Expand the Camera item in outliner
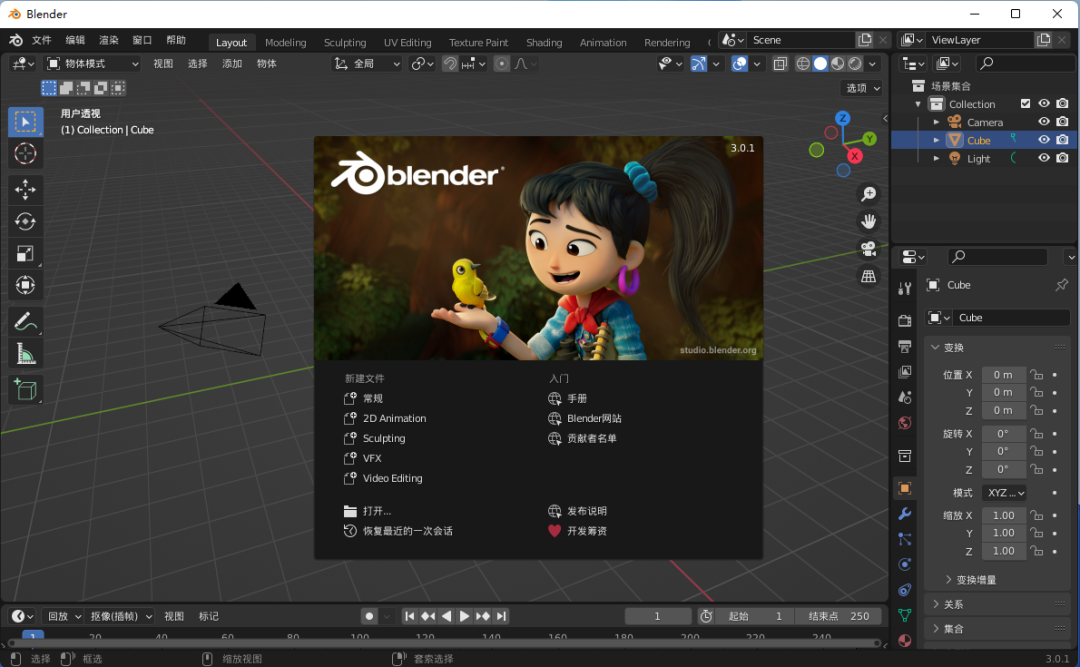 [936, 122]
